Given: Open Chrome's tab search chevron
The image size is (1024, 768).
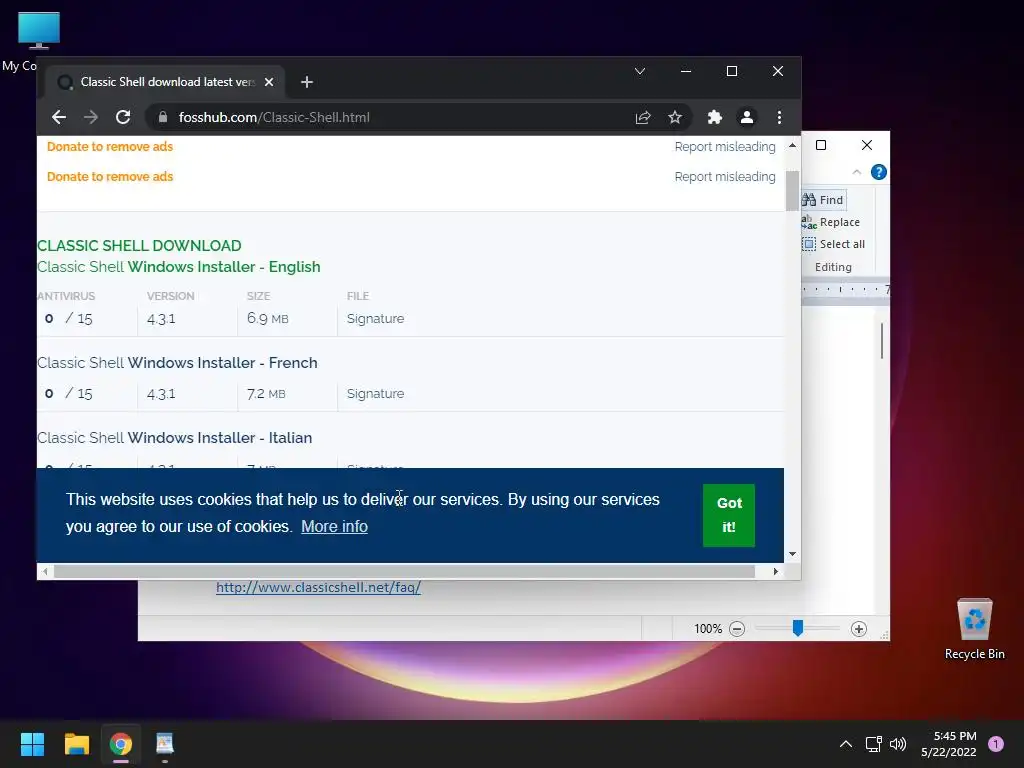Looking at the screenshot, I should (x=640, y=71).
